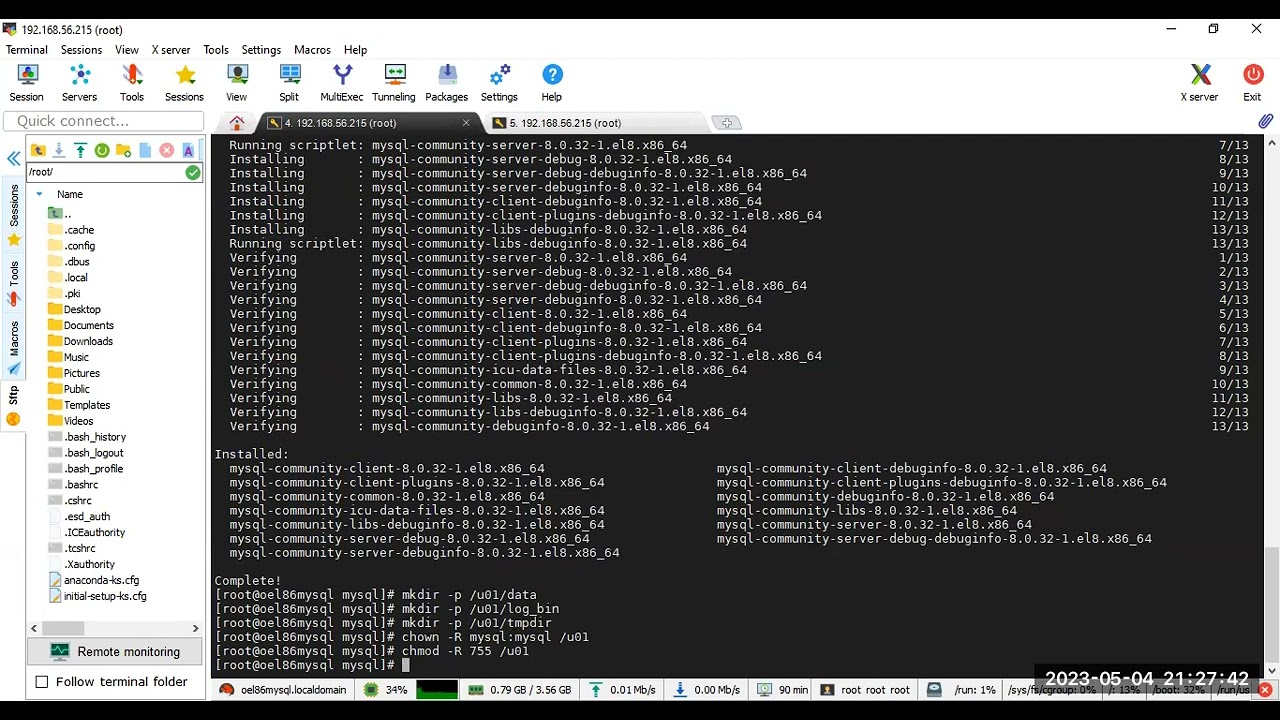The width and height of the screenshot is (1280, 720).
Task: Click the Remote monitoring button
Action: 116,651
